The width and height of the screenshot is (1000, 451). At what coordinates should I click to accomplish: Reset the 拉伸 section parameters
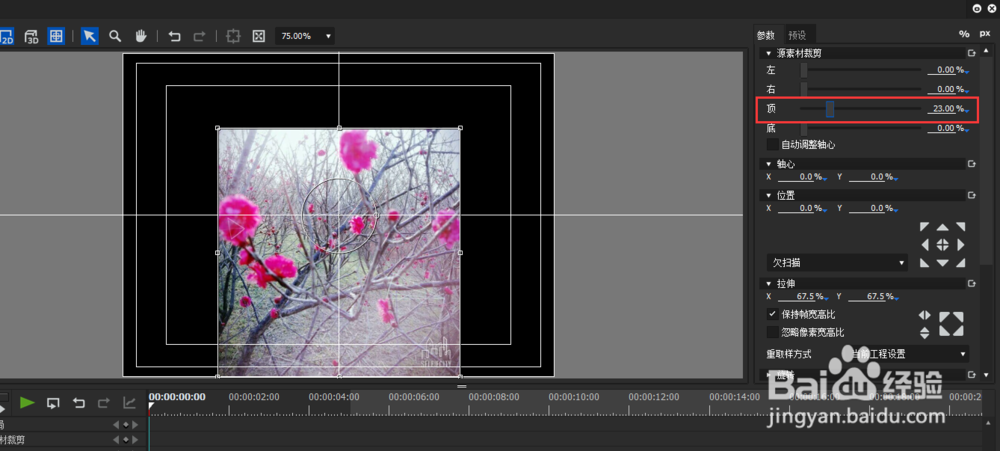(x=971, y=283)
